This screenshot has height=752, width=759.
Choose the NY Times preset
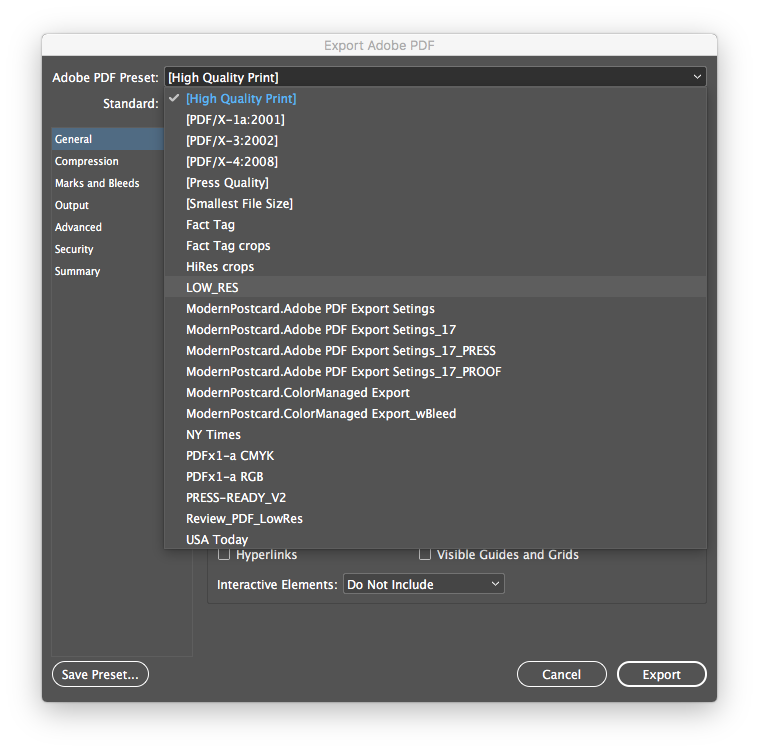click(213, 435)
